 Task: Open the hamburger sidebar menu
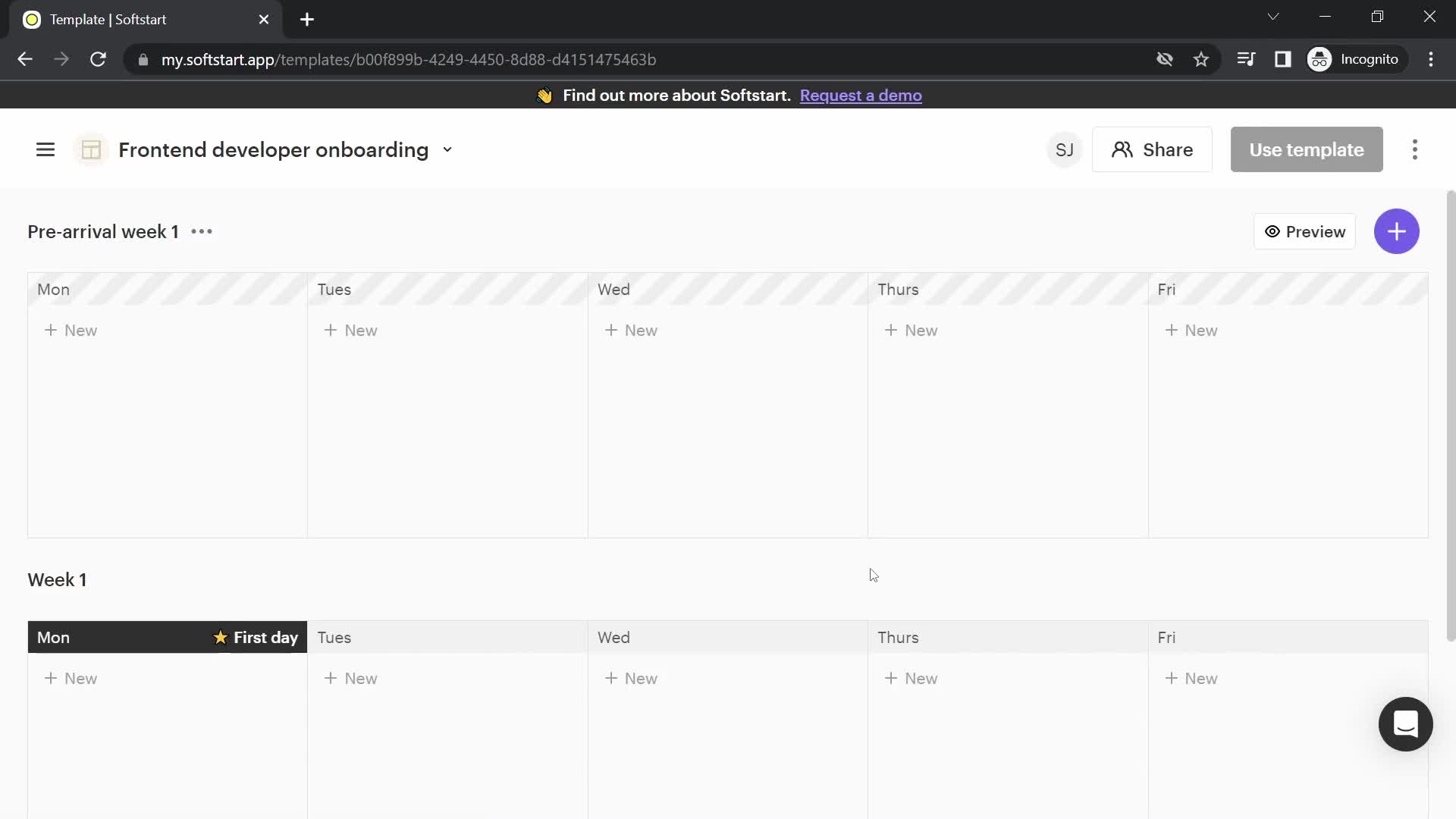(x=45, y=149)
